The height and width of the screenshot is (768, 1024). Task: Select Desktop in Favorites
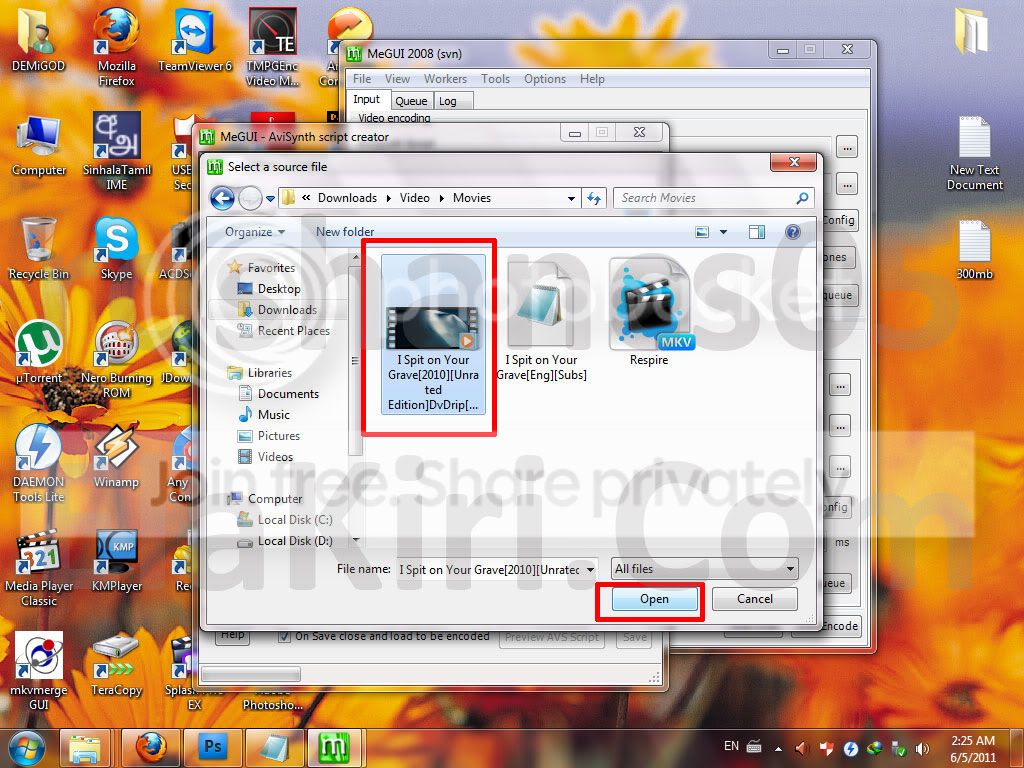point(268,289)
